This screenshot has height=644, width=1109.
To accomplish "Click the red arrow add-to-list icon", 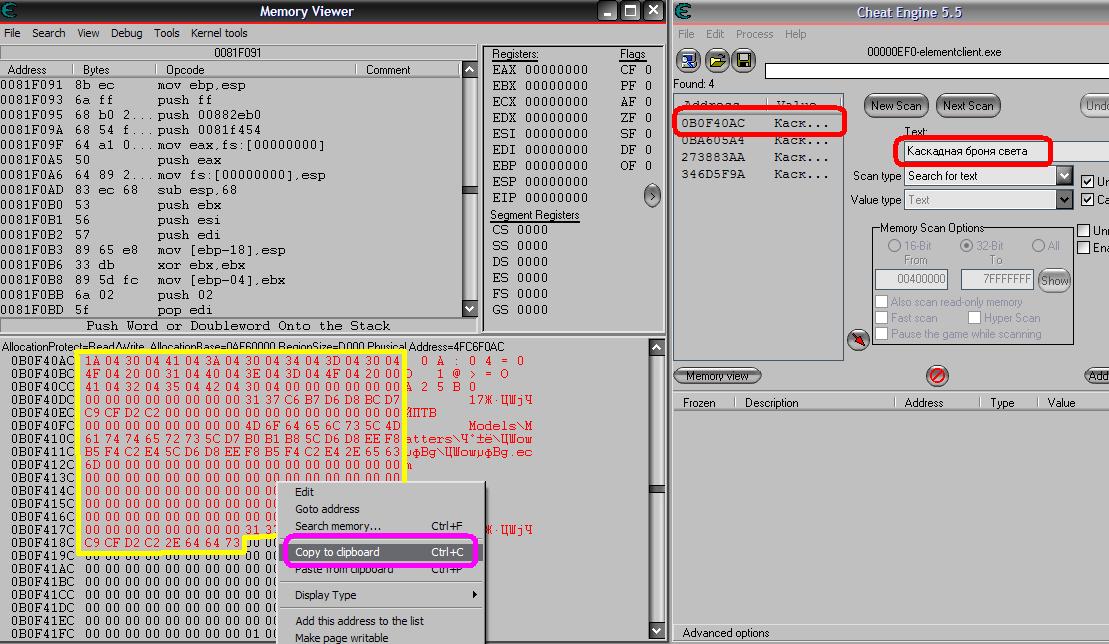I will [858, 340].
